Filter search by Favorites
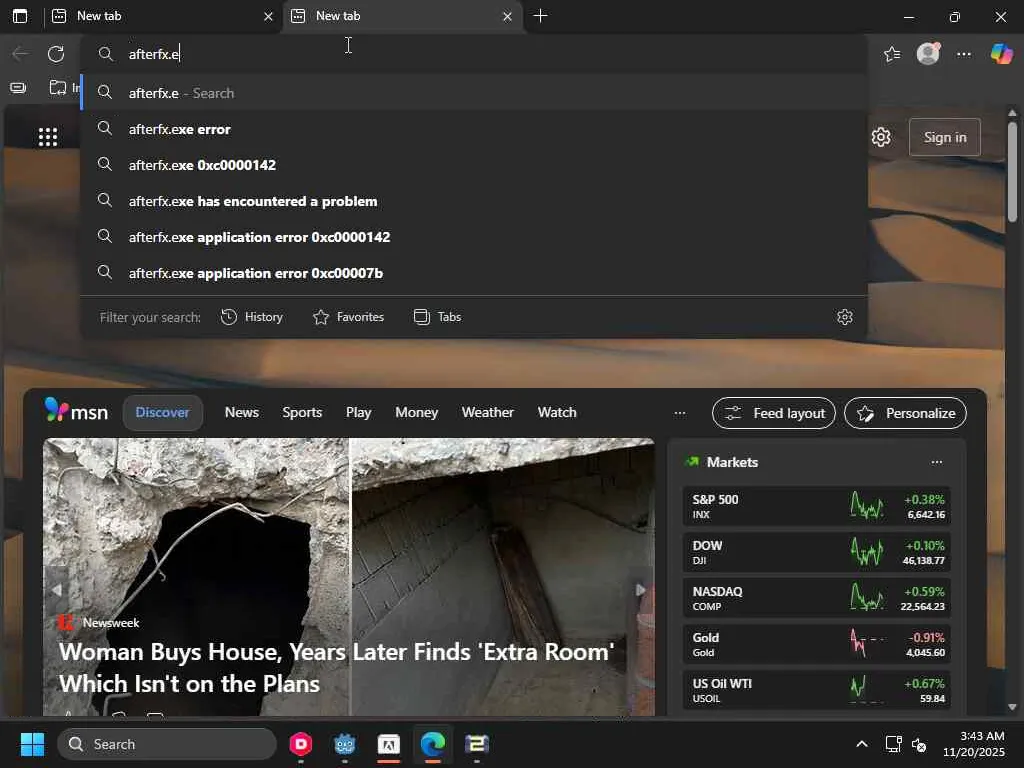 point(349,317)
